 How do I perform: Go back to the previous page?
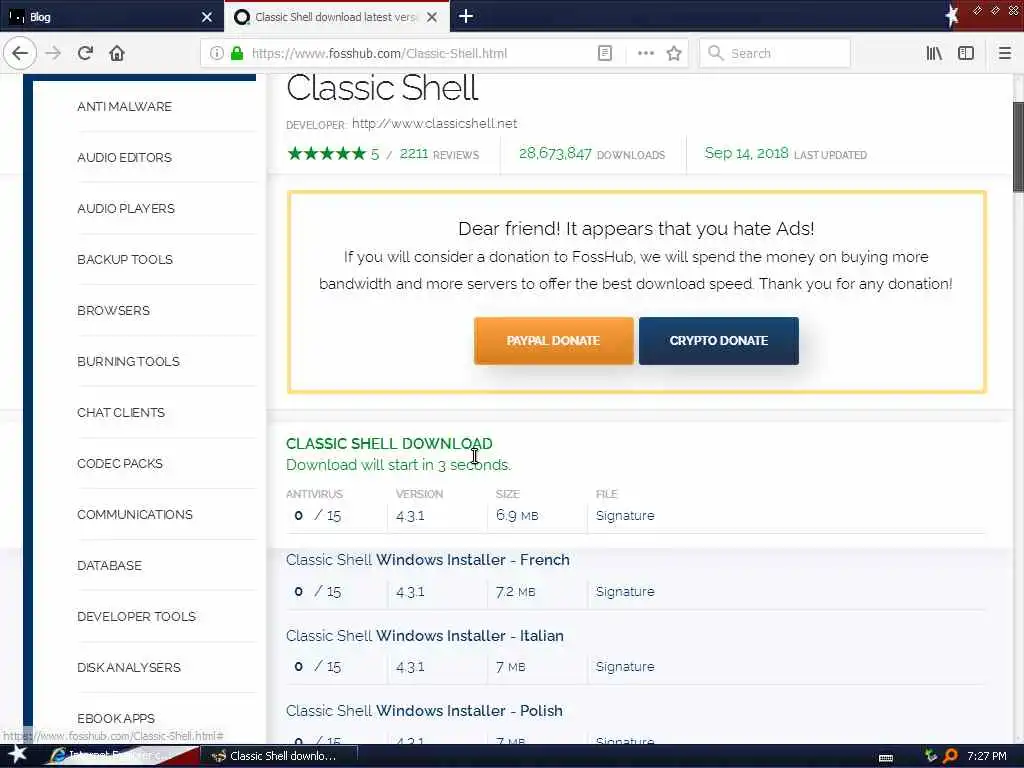20,53
